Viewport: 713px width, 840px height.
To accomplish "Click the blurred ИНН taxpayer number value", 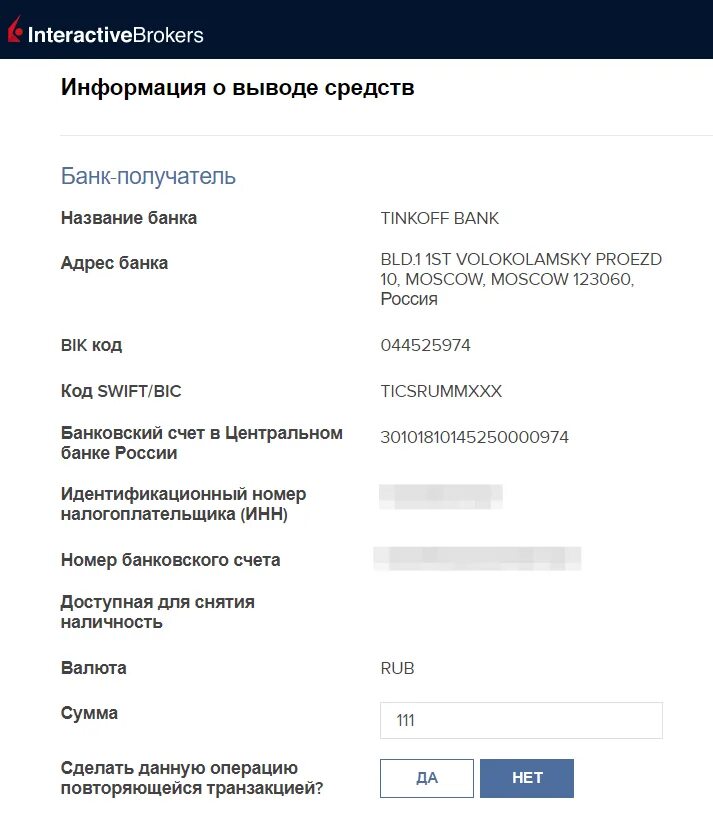I will [441, 495].
